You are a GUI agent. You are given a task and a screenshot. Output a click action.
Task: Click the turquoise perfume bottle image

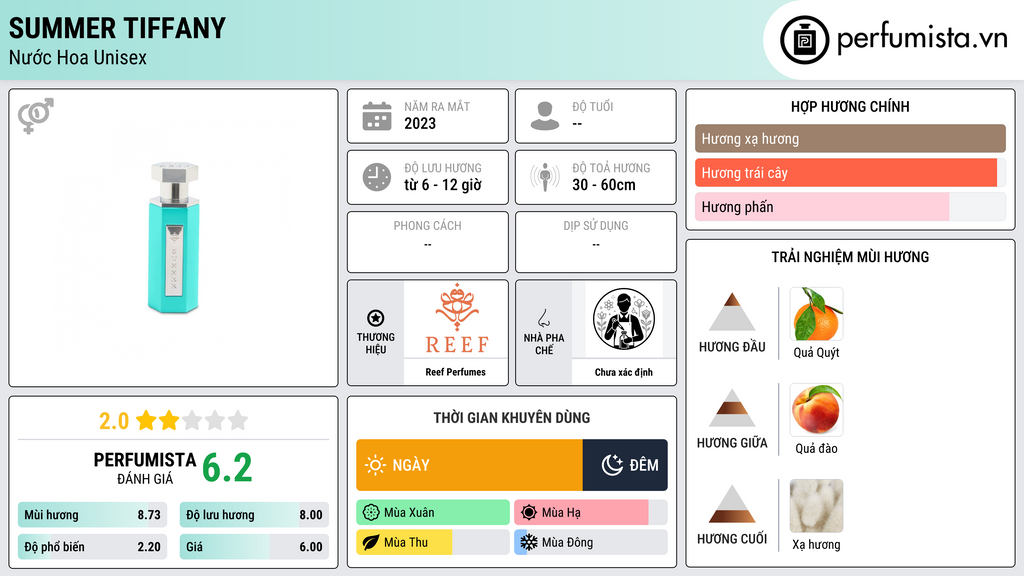174,238
